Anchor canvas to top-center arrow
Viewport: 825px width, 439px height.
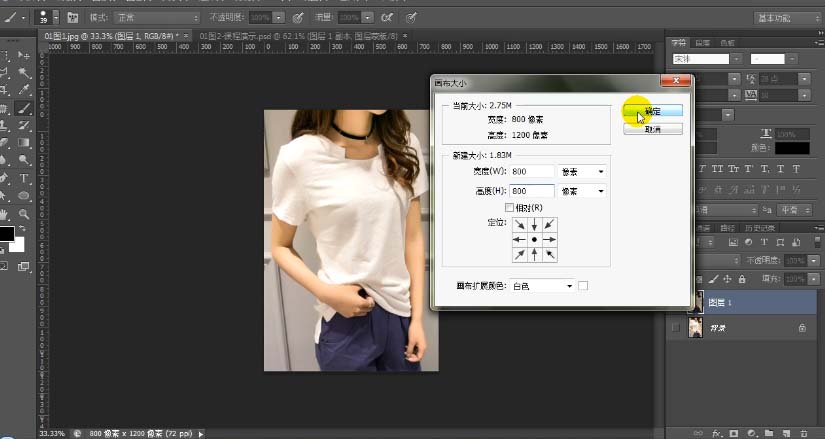coord(535,225)
